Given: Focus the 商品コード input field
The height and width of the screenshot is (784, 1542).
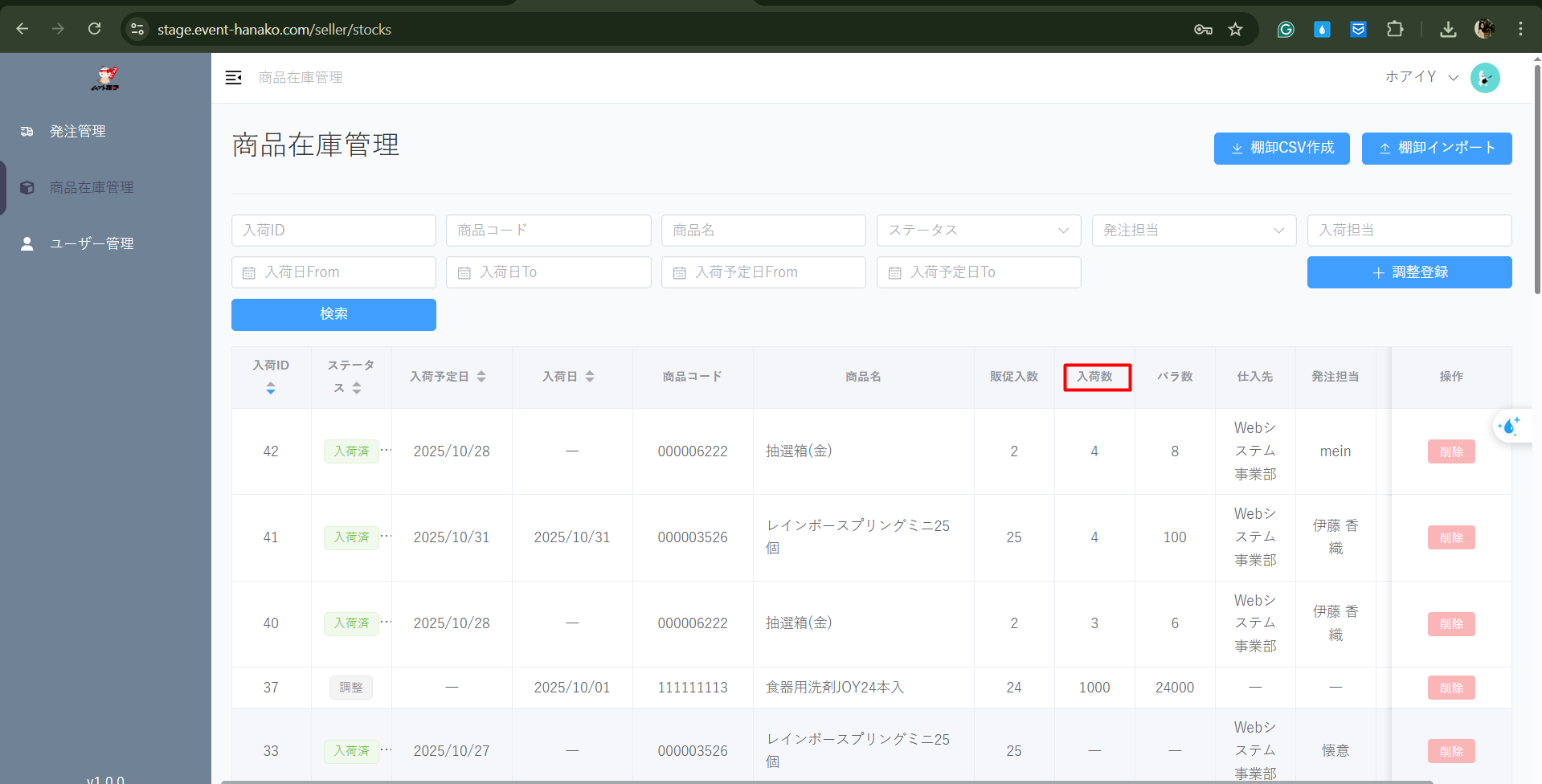Looking at the screenshot, I should [x=548, y=231].
